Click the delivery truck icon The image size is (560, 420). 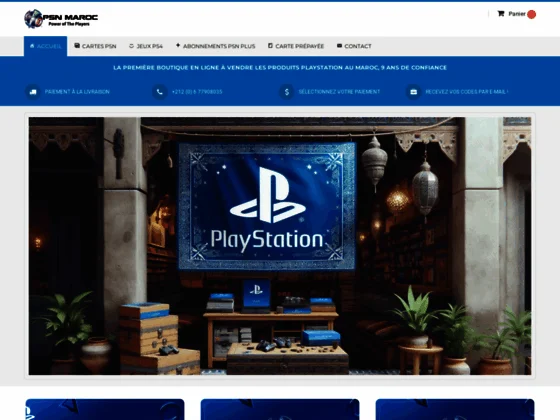33,92
